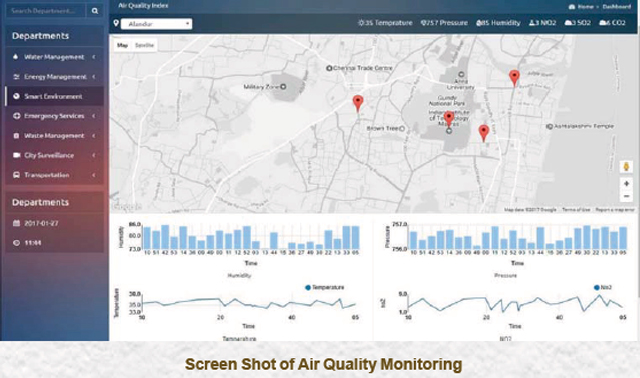Image resolution: width=640 pixels, height=378 pixels.
Task: Focus the Search Department input field
Action: tap(46, 11)
